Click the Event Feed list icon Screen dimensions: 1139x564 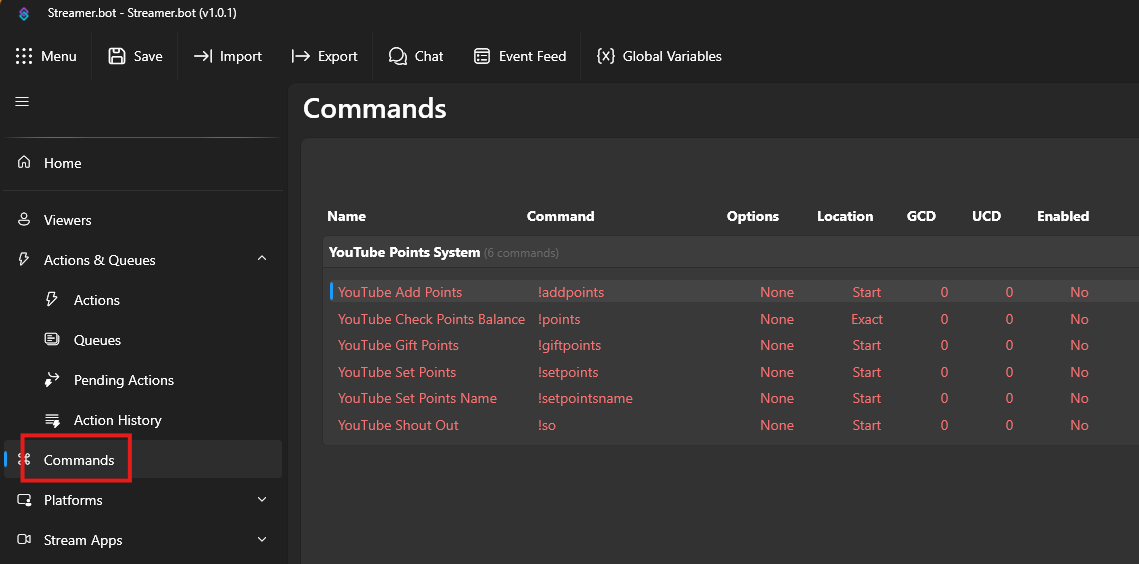pyautogui.click(x=482, y=56)
